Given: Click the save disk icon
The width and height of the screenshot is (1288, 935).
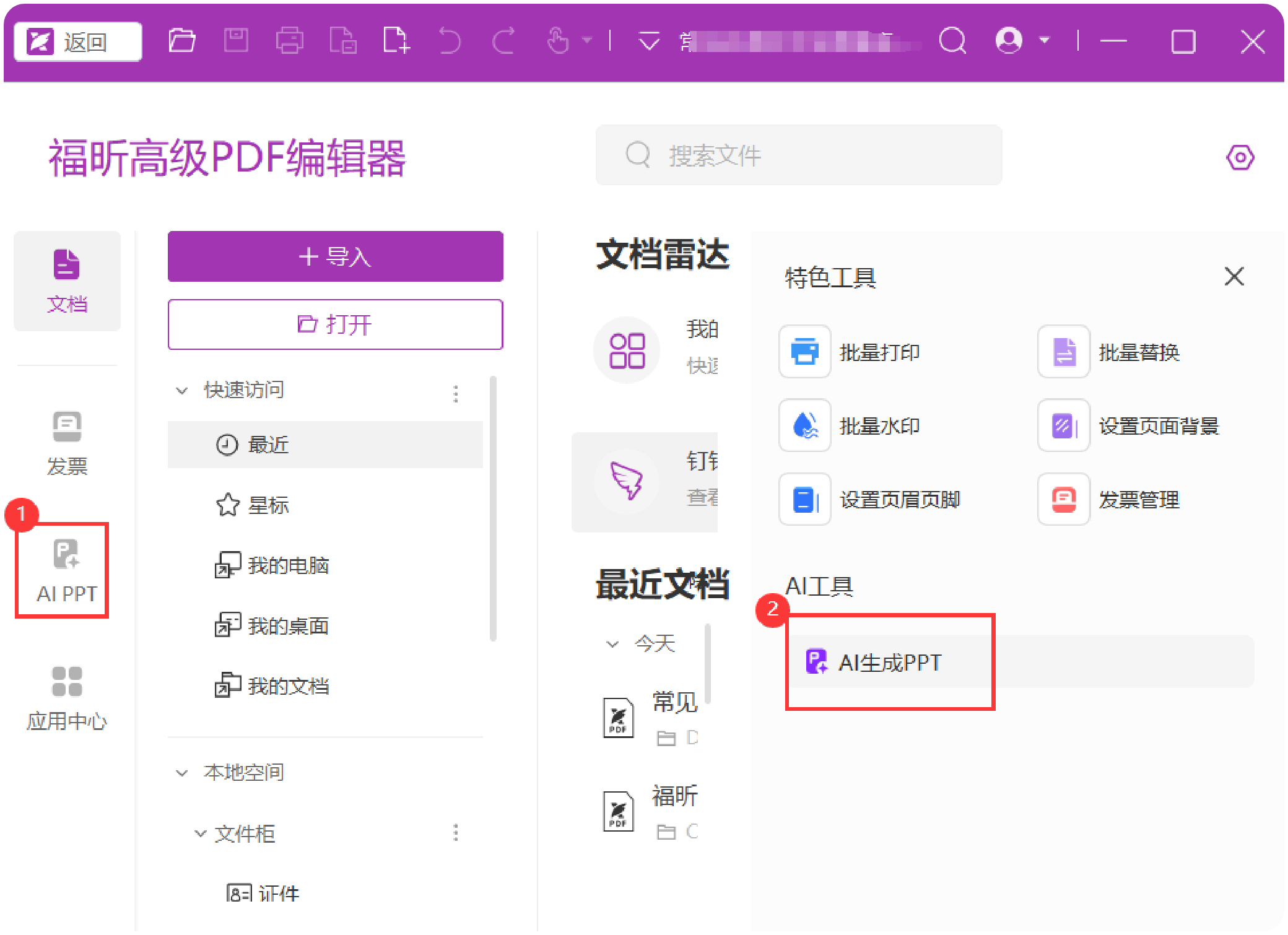Looking at the screenshot, I should (236, 41).
